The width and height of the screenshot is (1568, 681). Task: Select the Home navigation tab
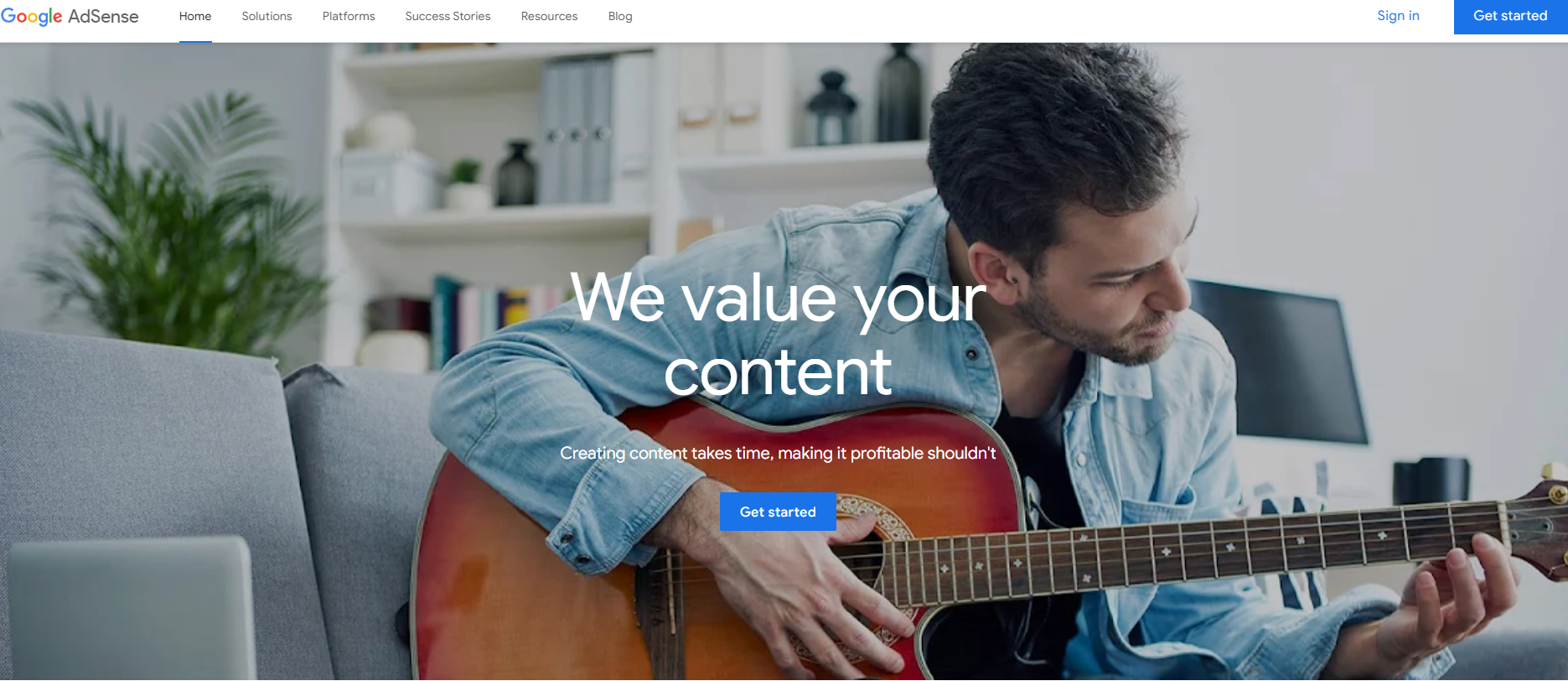[195, 16]
